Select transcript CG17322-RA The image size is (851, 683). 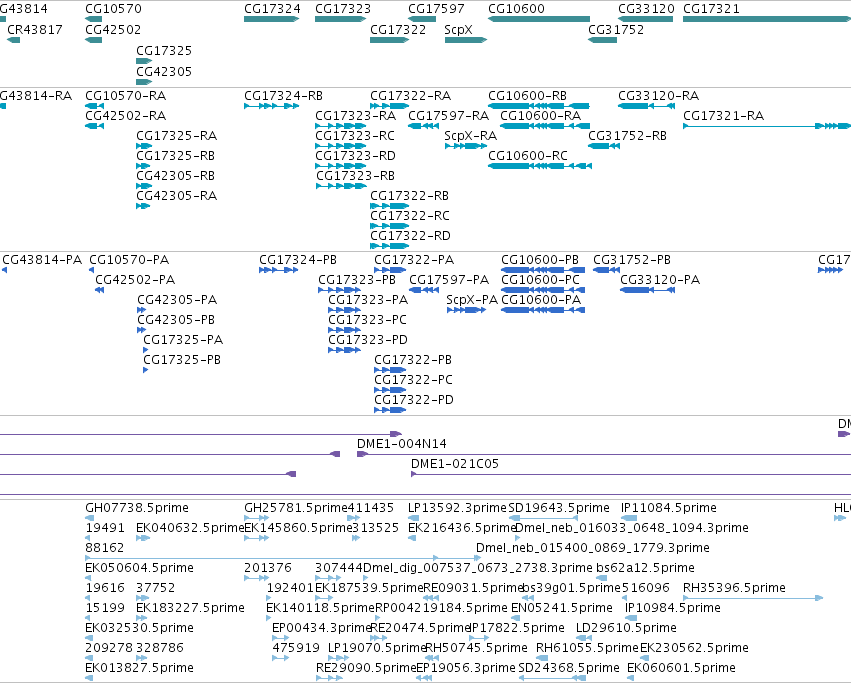coord(389,106)
